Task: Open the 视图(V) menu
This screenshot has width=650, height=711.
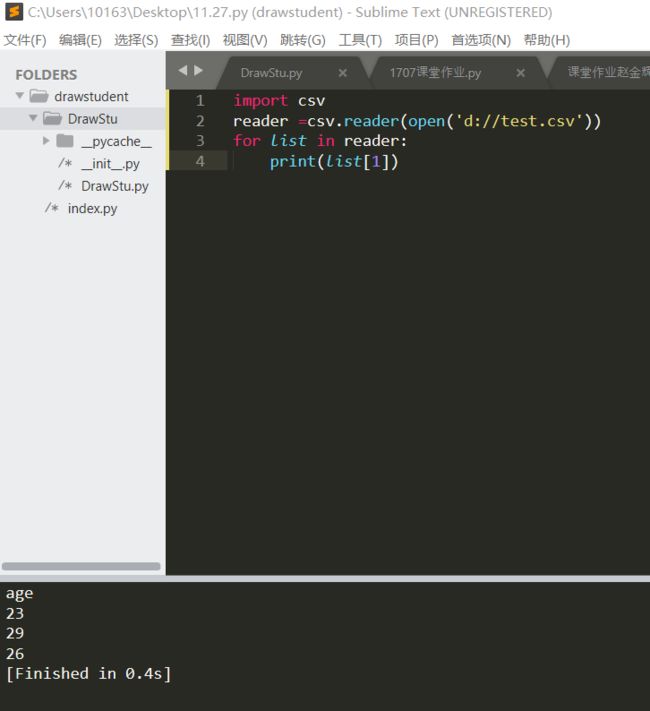Action: click(245, 40)
